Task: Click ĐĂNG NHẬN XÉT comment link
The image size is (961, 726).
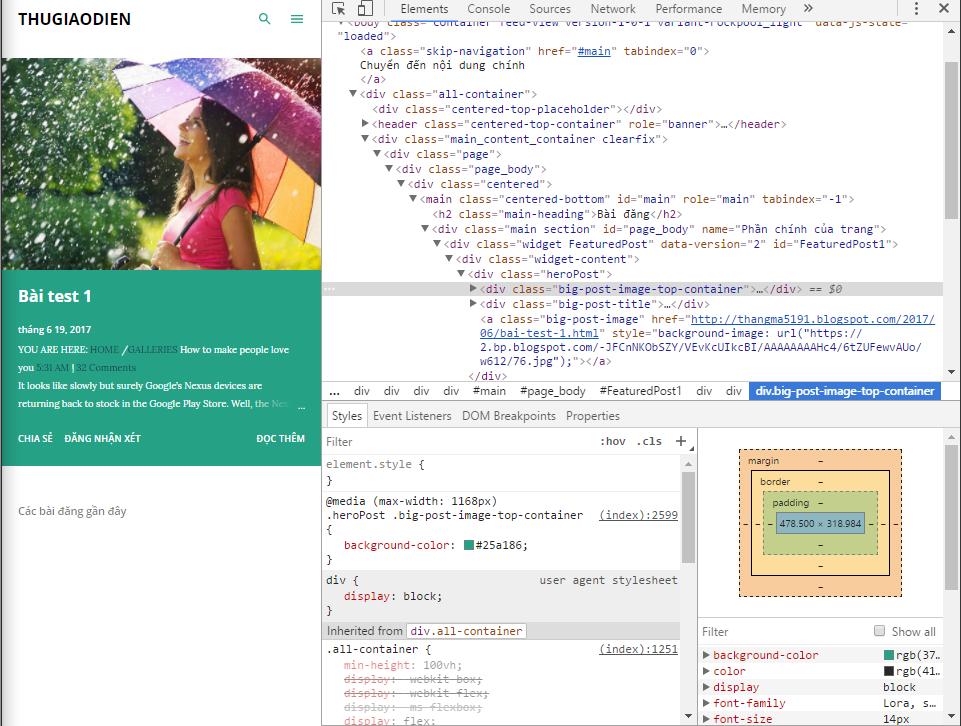Action: tap(102, 439)
